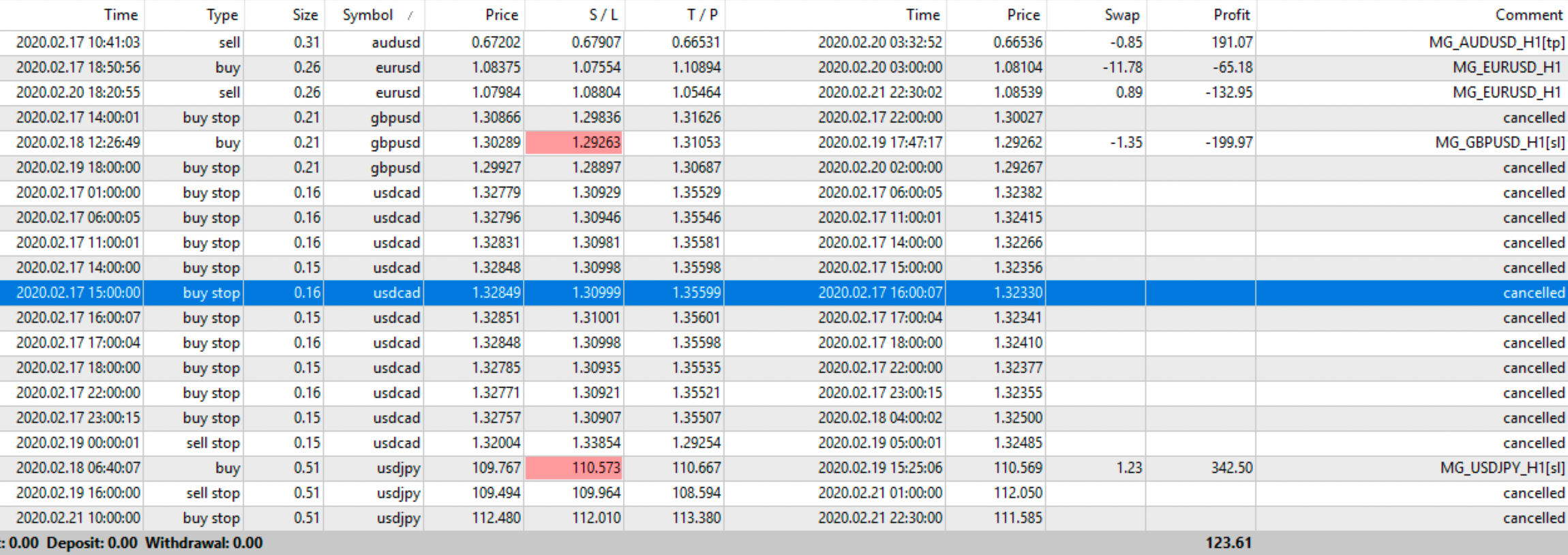
Task: Click the open price 109.767
Action: point(496,468)
